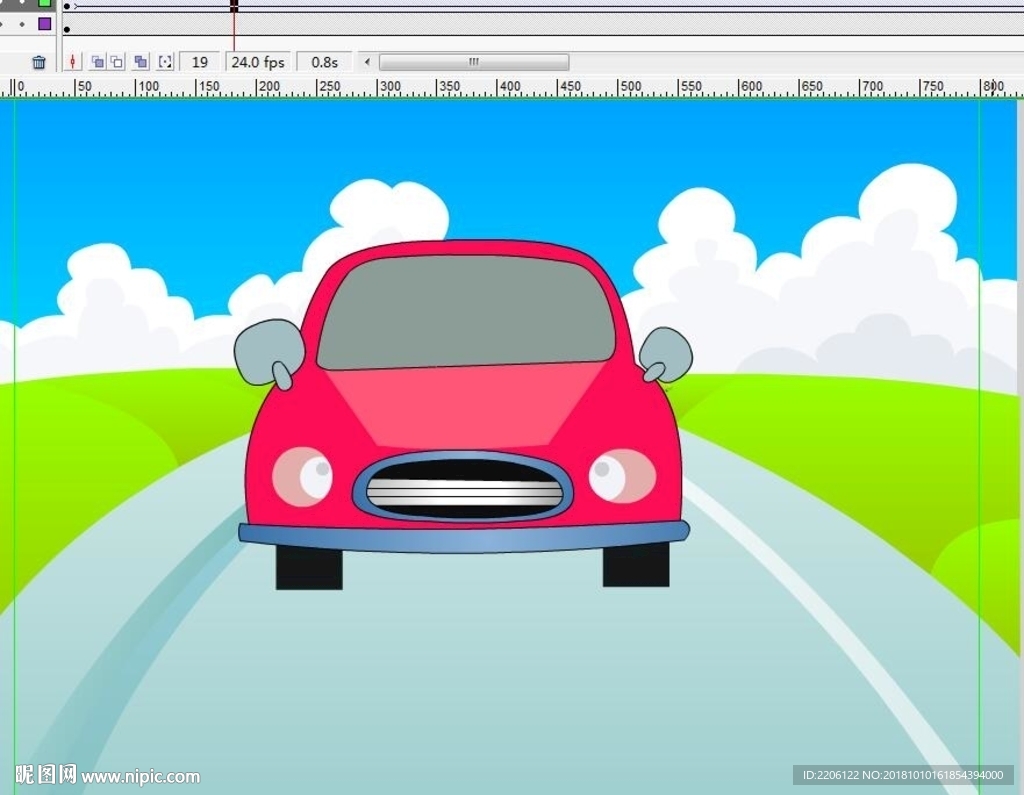
Task: Click Edit Multiple Frames icon
Action: click(141, 62)
